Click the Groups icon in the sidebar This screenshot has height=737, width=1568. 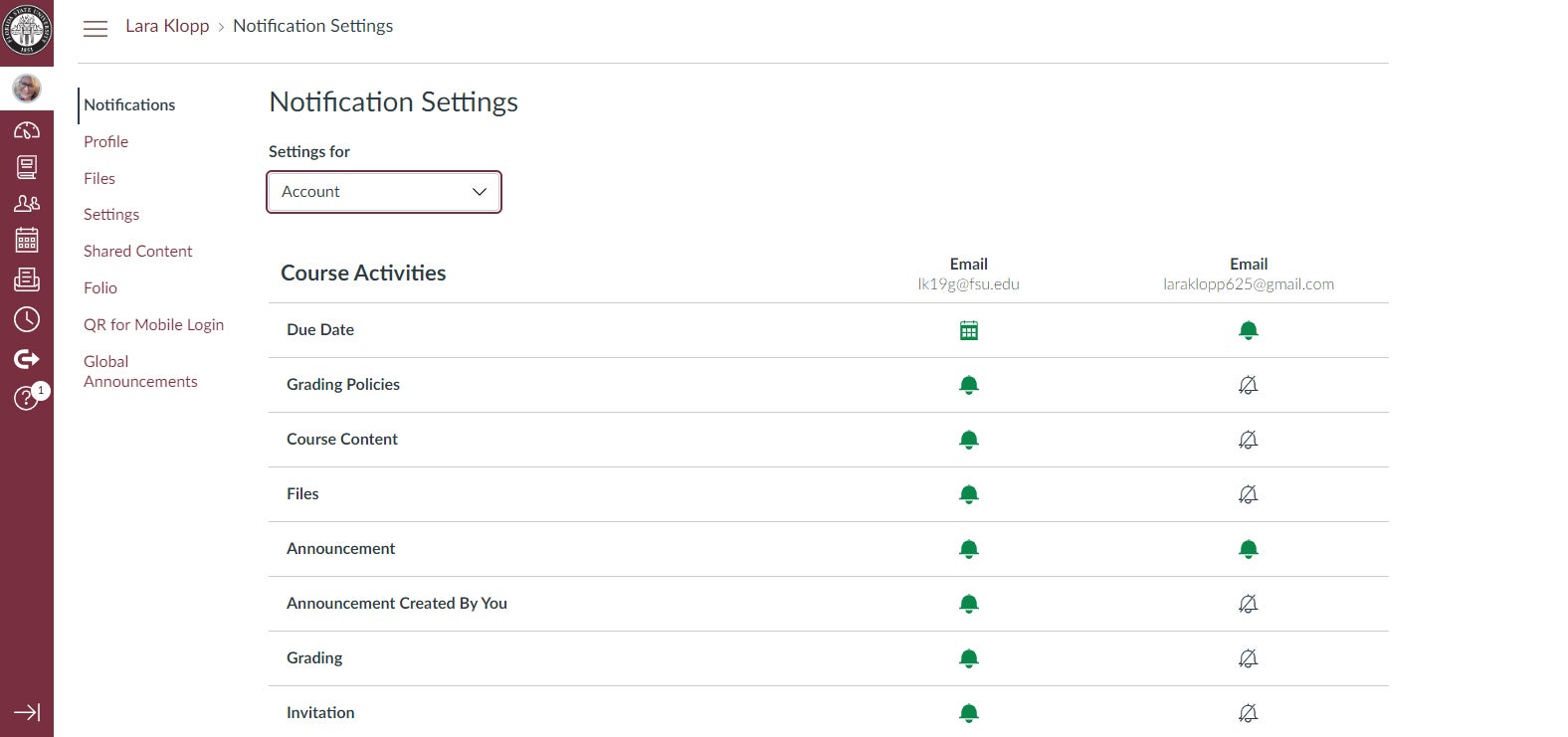[27, 203]
